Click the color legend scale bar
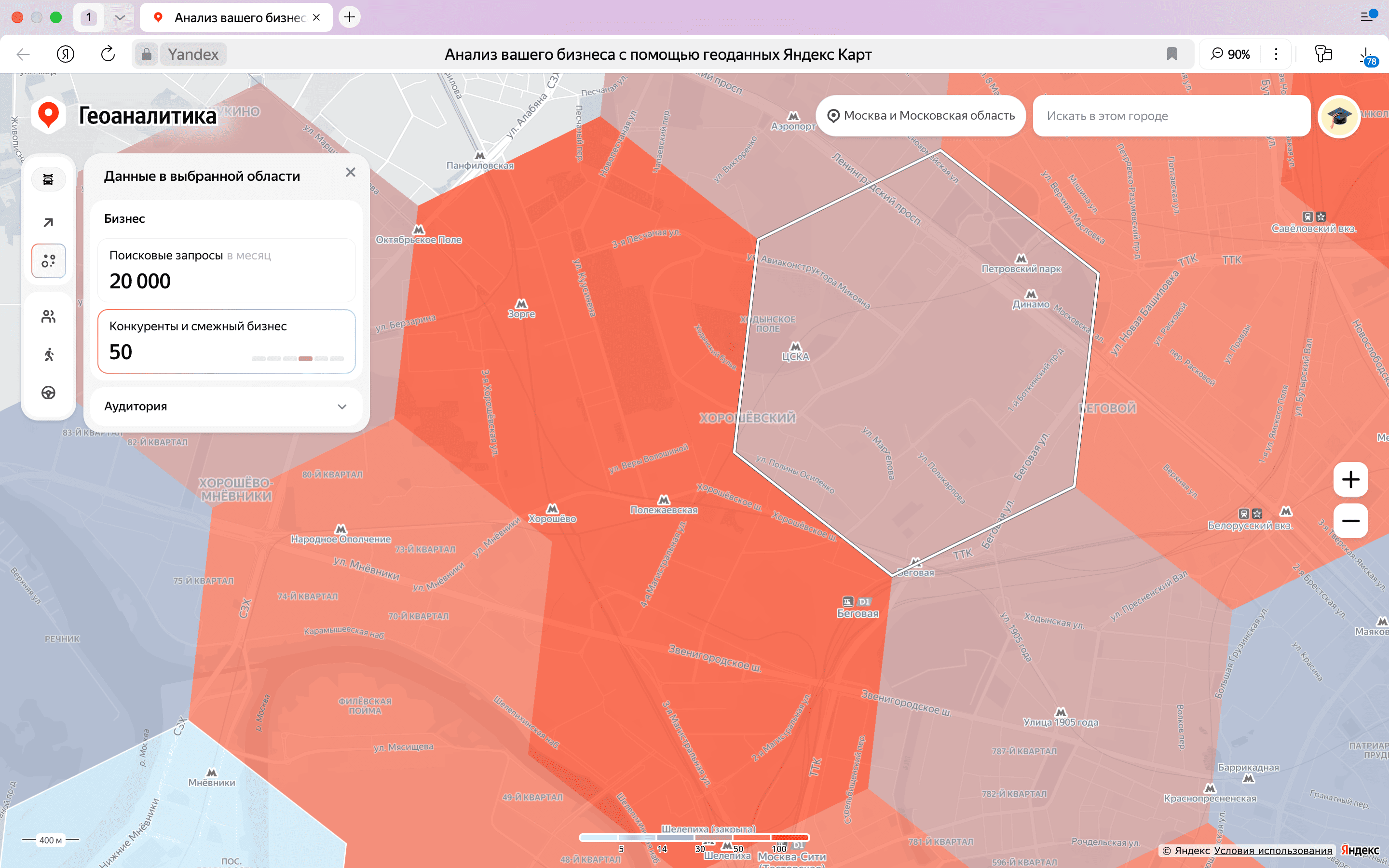Screen dimensions: 1389x868 point(694,838)
